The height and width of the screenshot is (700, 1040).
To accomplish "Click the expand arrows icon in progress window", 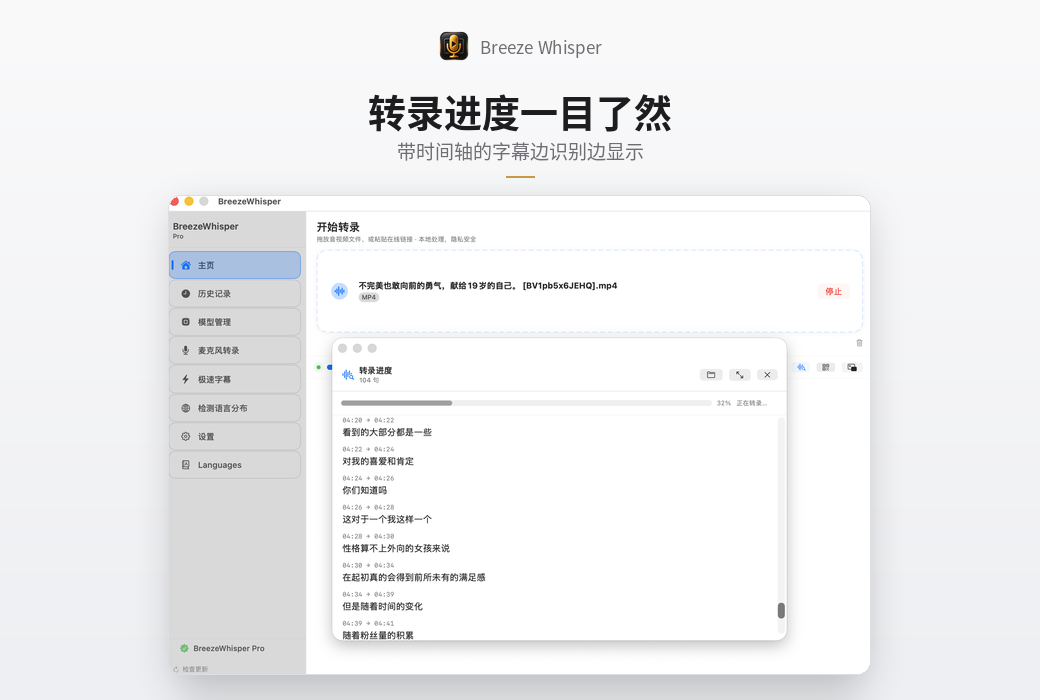I will tap(740, 375).
